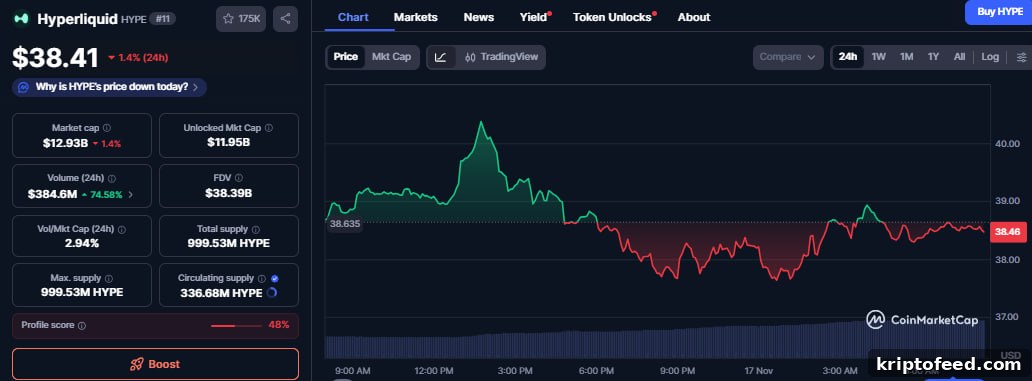Image resolution: width=1032 pixels, height=381 pixels.
Task: Select the 1W time range
Action: coord(879,57)
